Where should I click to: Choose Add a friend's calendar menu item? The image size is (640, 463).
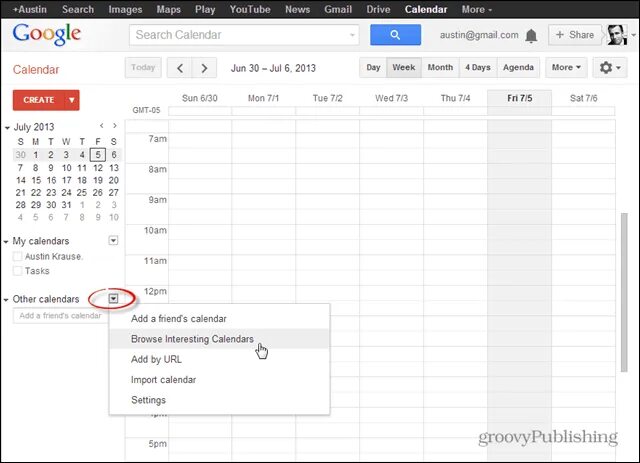point(219,318)
